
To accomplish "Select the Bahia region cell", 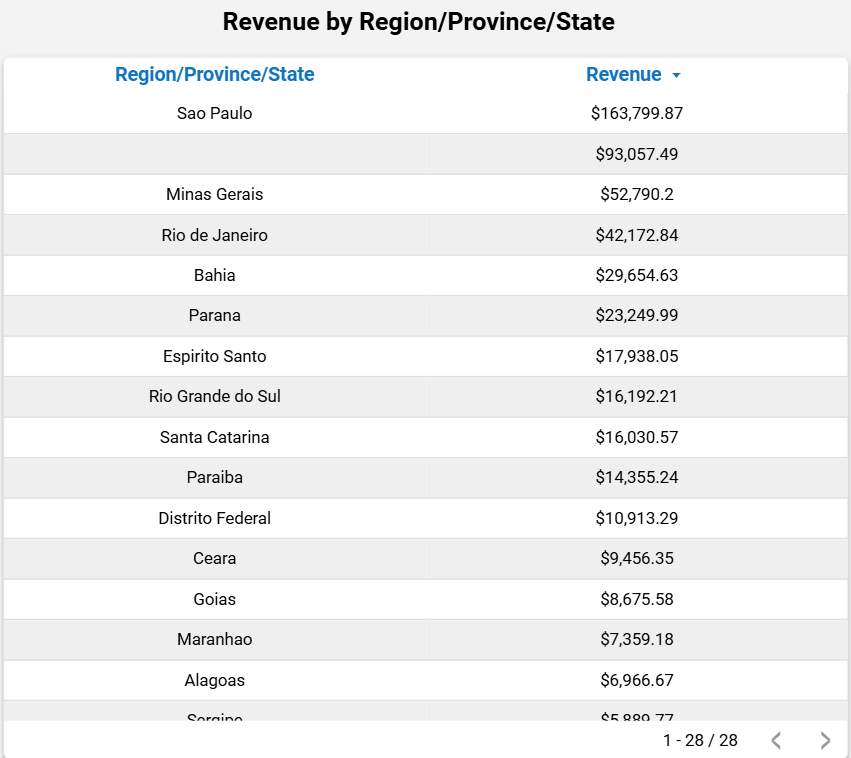I will click(214, 275).
